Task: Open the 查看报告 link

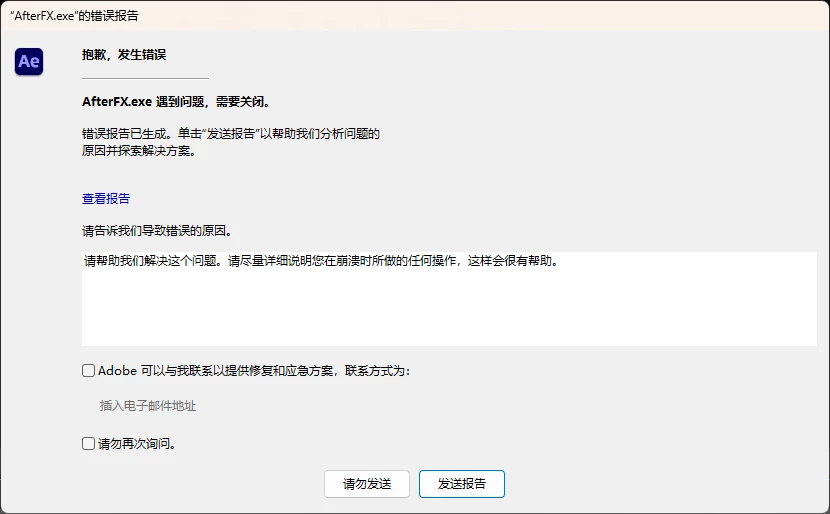Action: click(106, 199)
